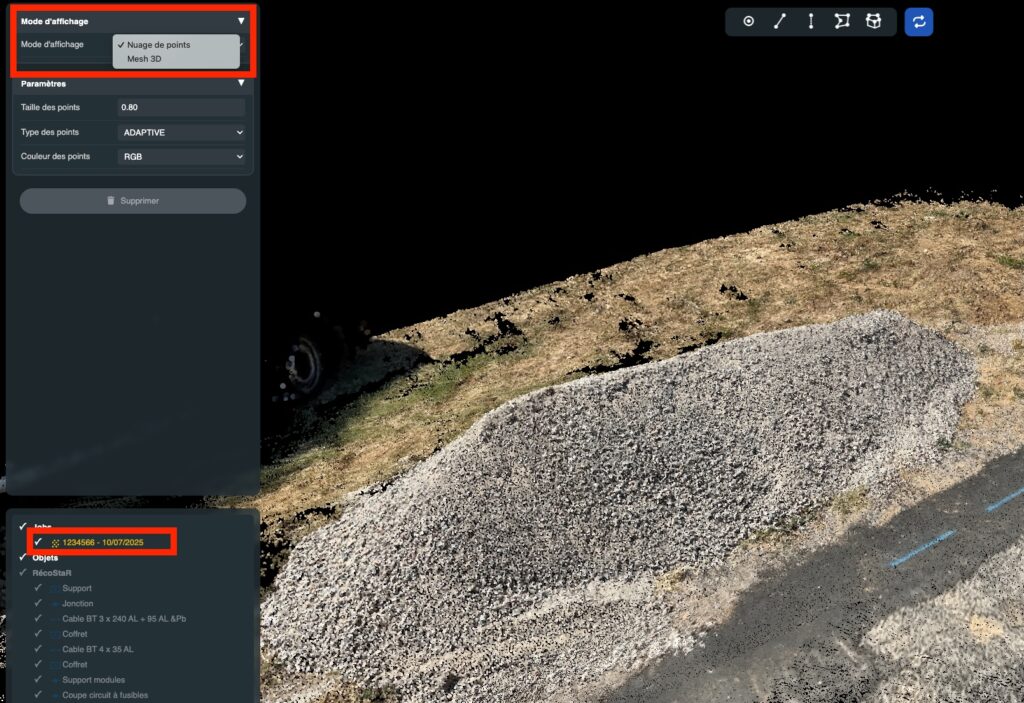Select job 1234566 - 10/07/2025 entry
The height and width of the screenshot is (703, 1024).
coord(103,542)
